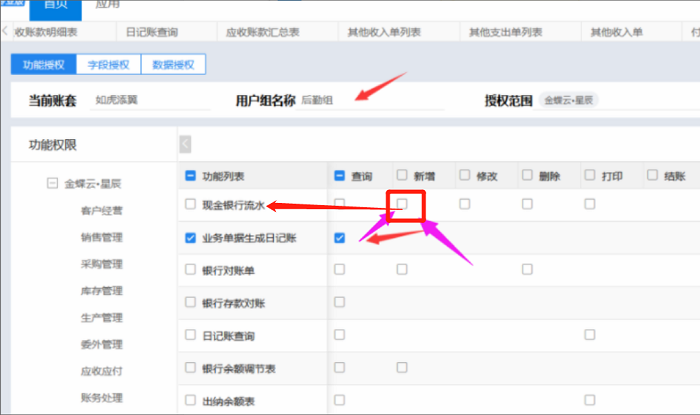The width and height of the screenshot is (700, 415).
Task: Click the 现金银行流水 function name
Action: pyautogui.click(x=233, y=205)
